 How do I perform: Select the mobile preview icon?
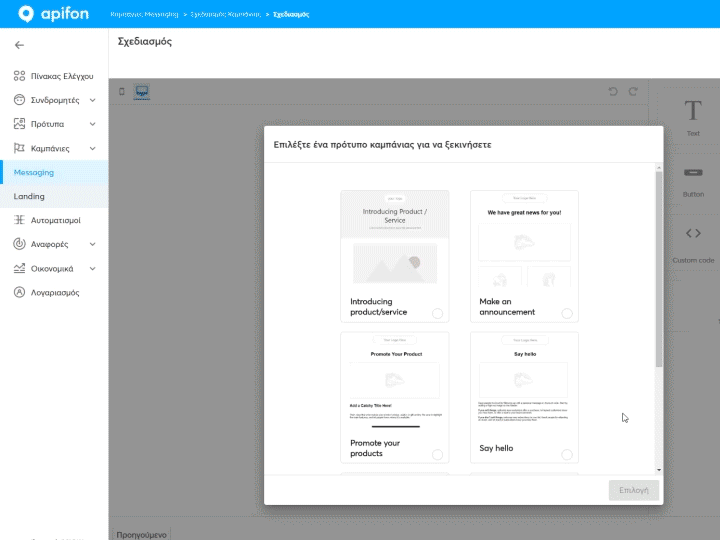tap(122, 92)
